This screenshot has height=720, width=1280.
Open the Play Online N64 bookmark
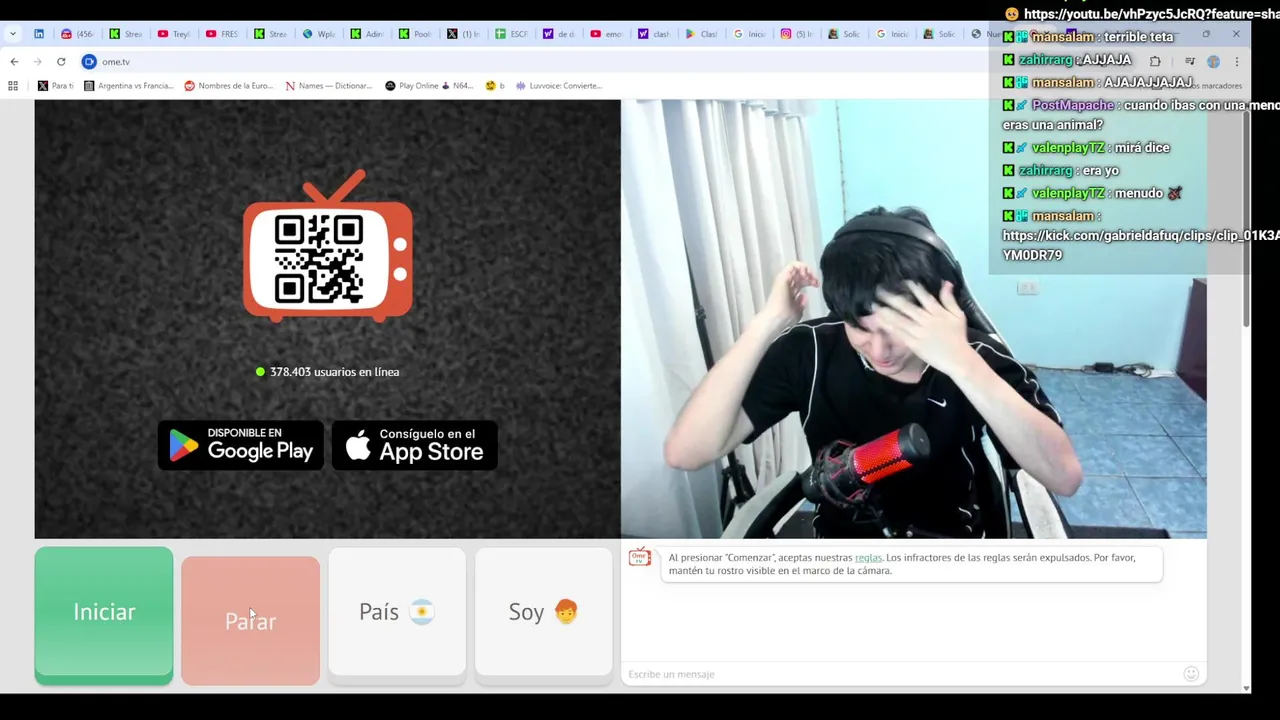click(430, 86)
